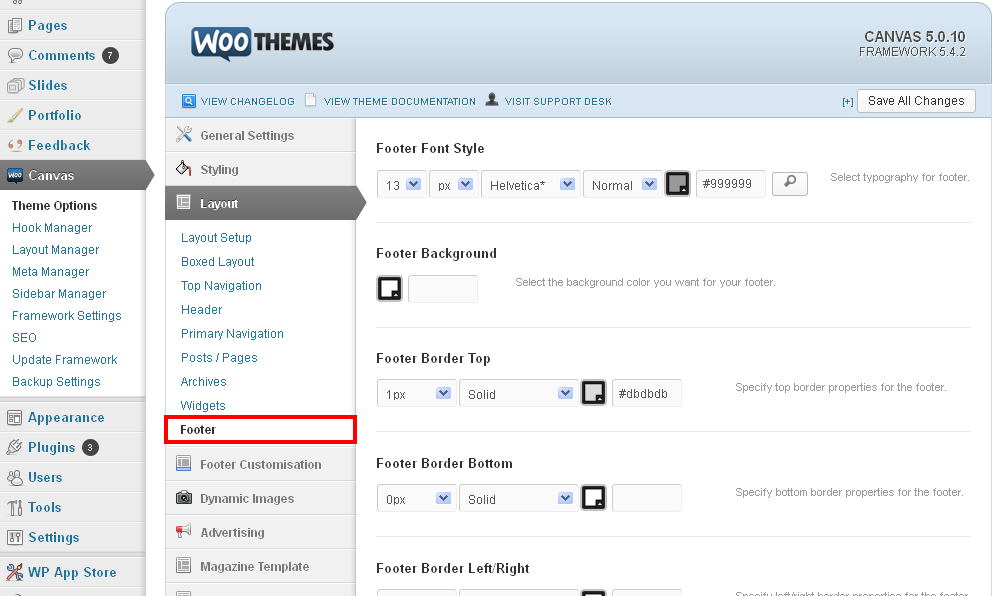The width and height of the screenshot is (998, 596).
Task: Click the Comments speech bubble icon
Action: 14,55
